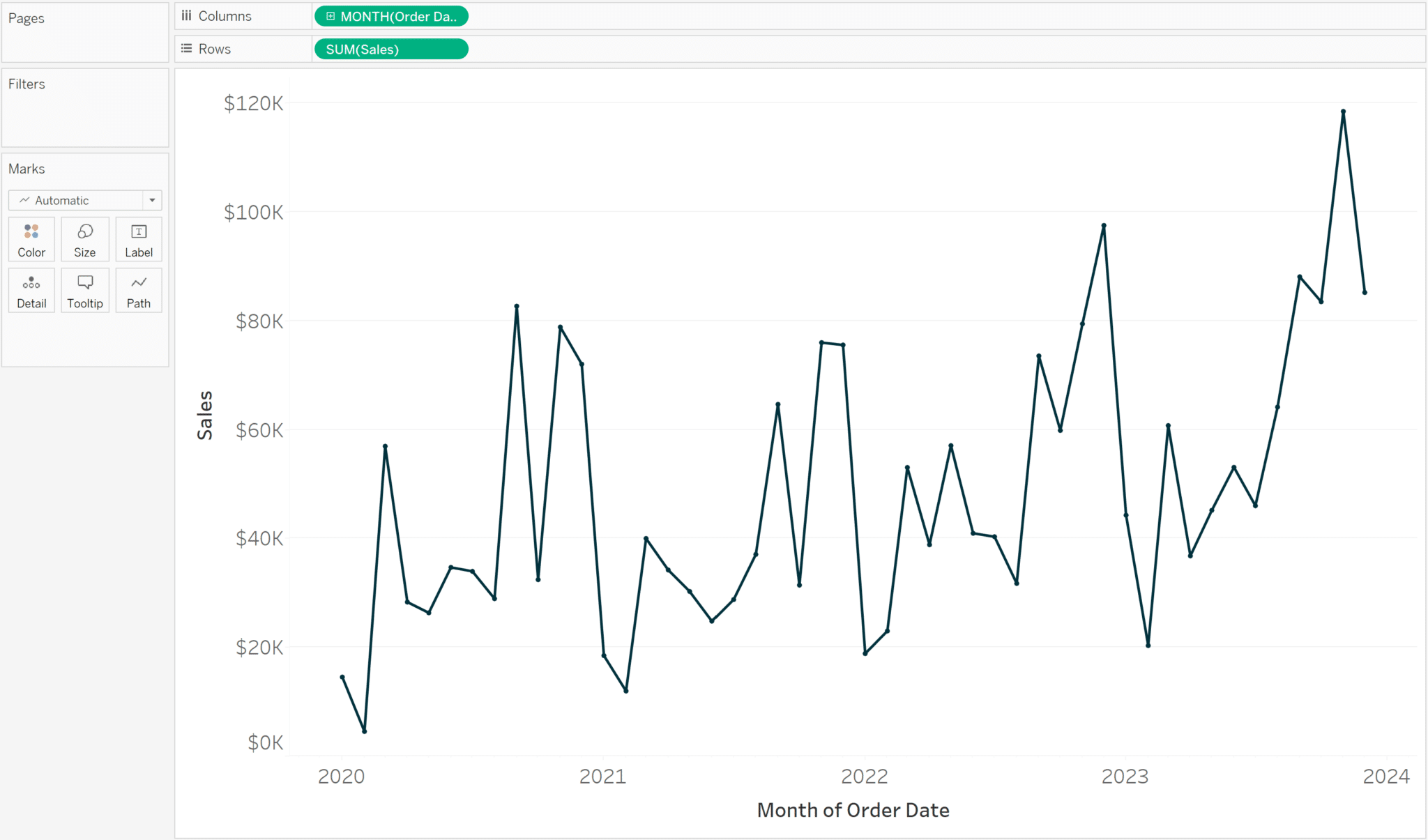1428x840 pixels.
Task: Click the Month of Order Date axis title
Action: [x=853, y=809]
